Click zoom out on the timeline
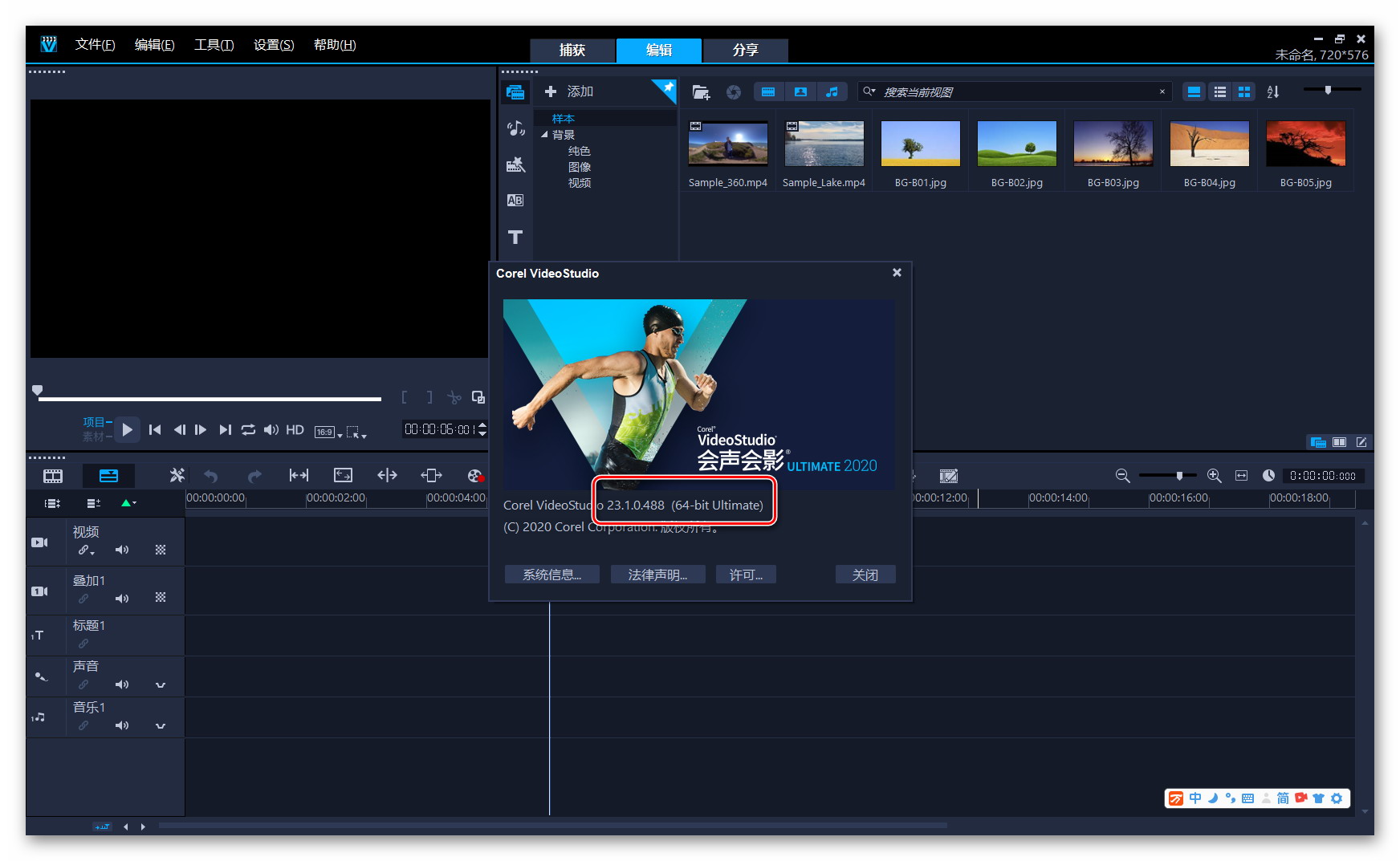Viewport: 1400px width, 861px height. (x=1123, y=476)
